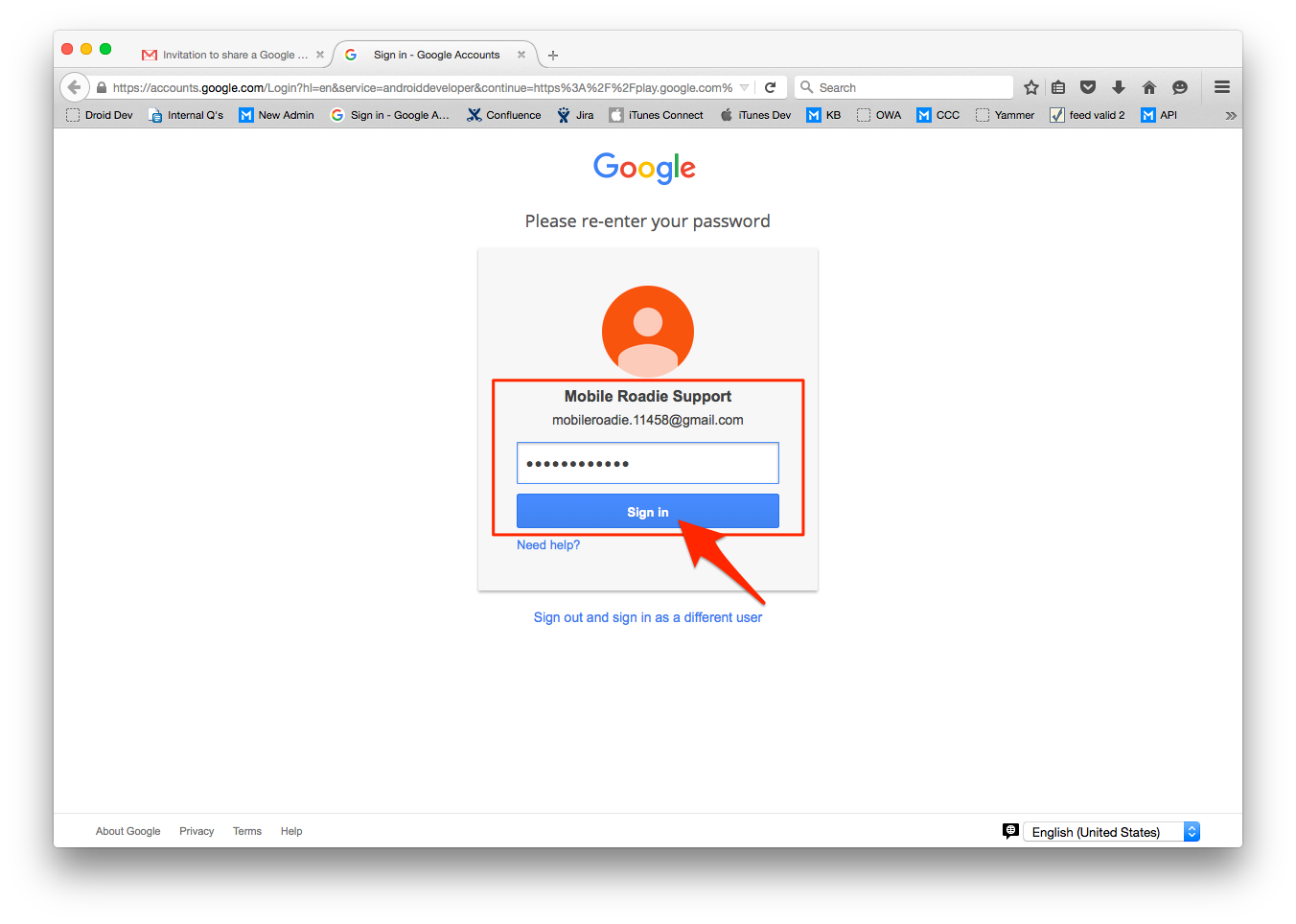1296x924 pixels.
Task: Open the English (United States) language dropdown
Action: pyautogui.click(x=1111, y=832)
